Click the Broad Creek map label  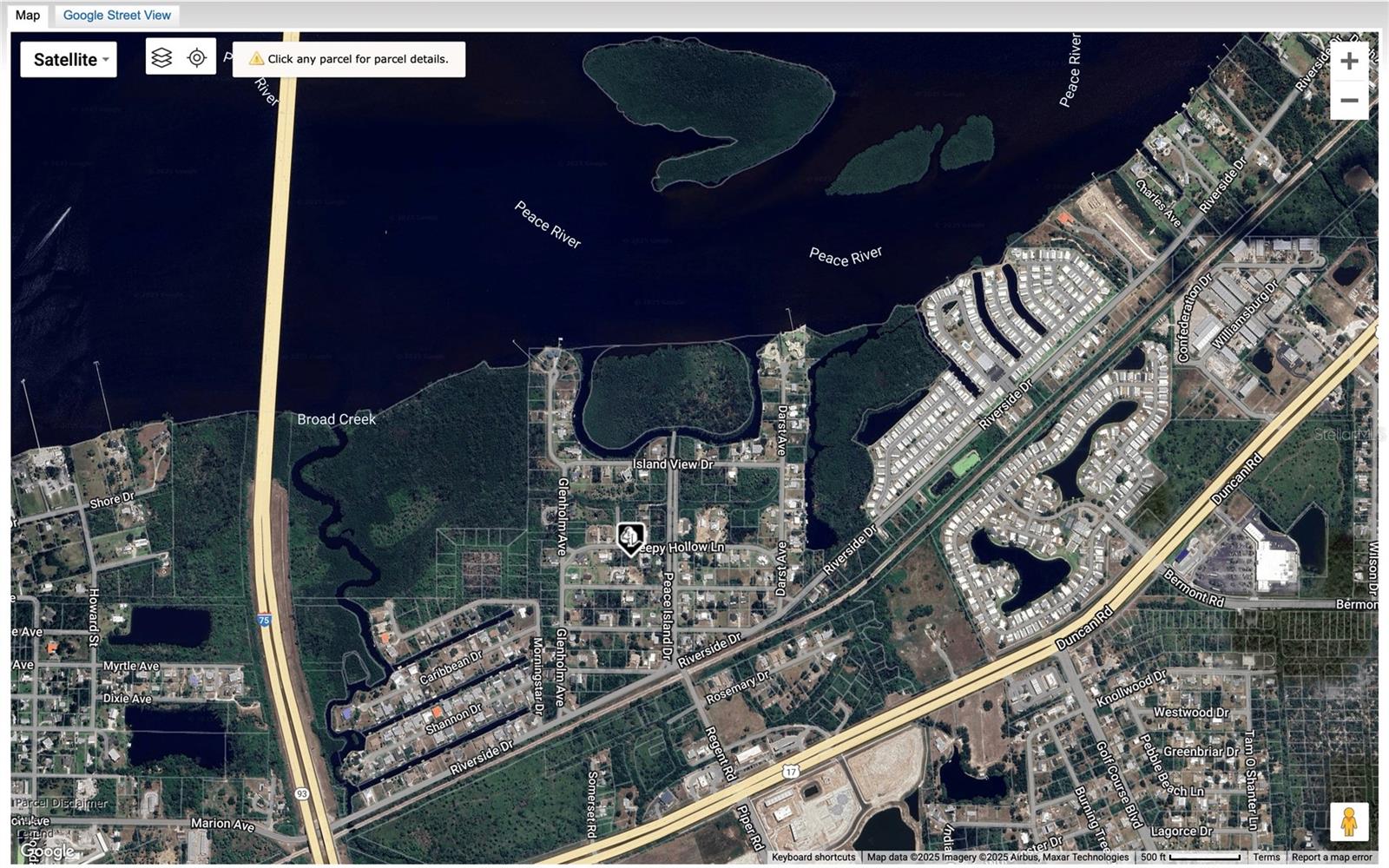pyautogui.click(x=336, y=419)
